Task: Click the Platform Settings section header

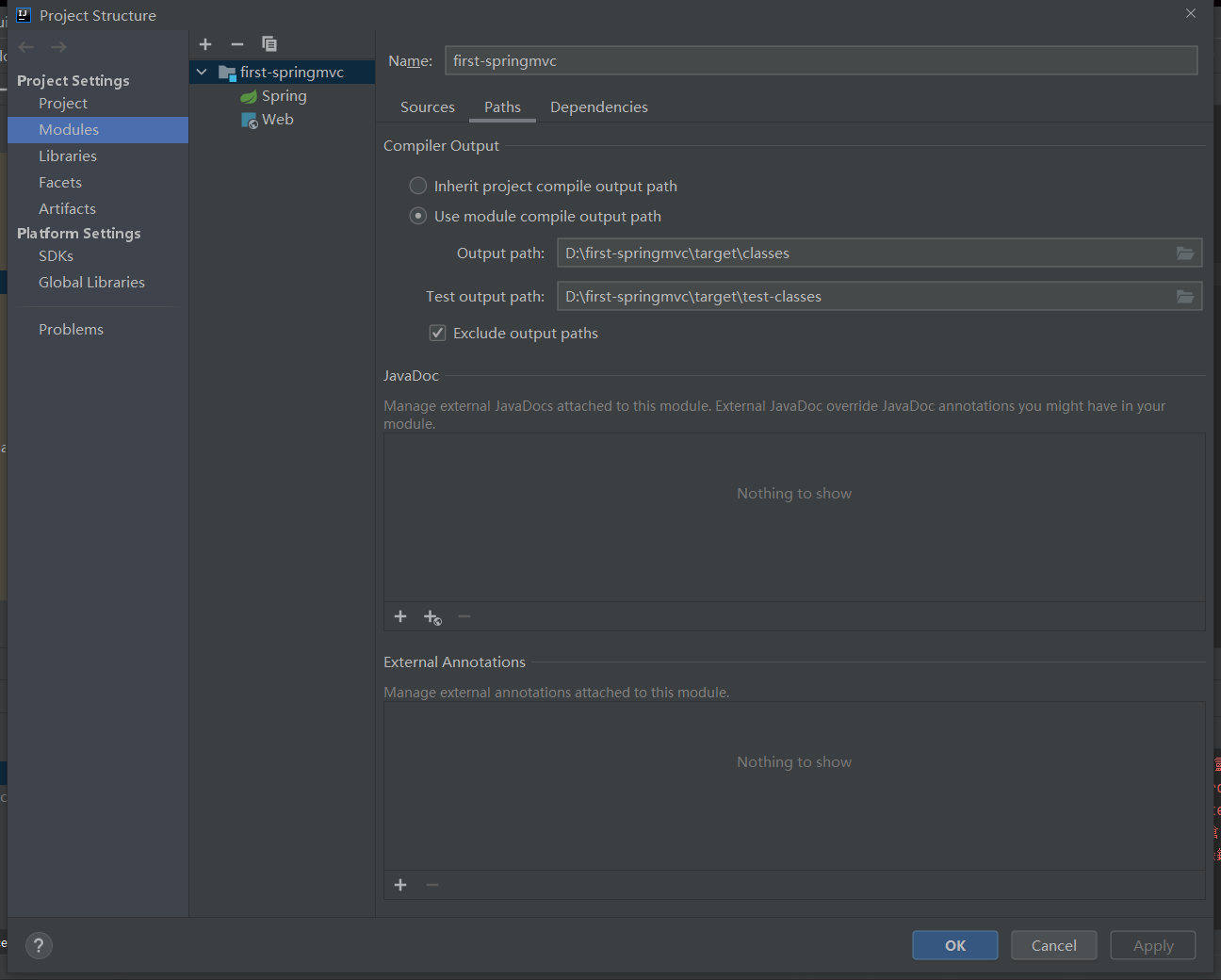Action: coord(79,234)
